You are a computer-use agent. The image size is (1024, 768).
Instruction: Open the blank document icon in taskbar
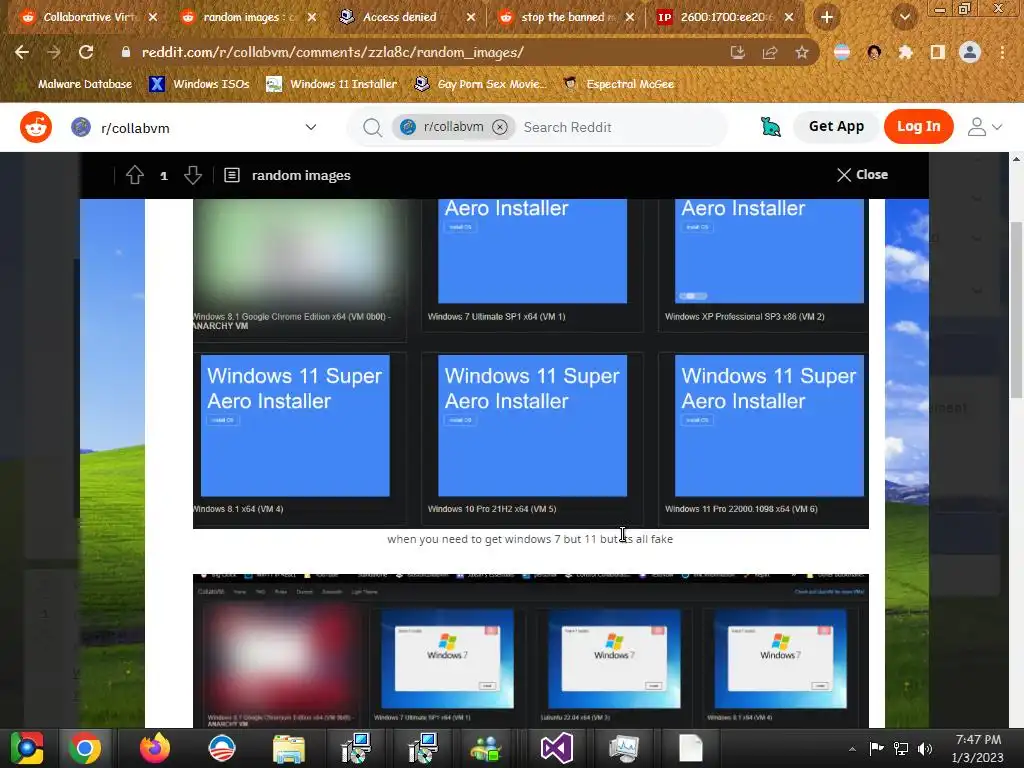(x=690, y=748)
